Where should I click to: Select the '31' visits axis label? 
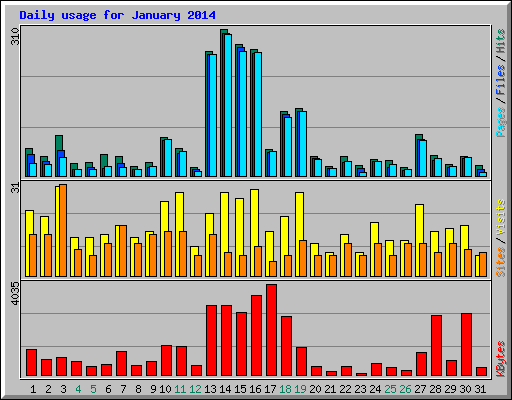click(15, 189)
